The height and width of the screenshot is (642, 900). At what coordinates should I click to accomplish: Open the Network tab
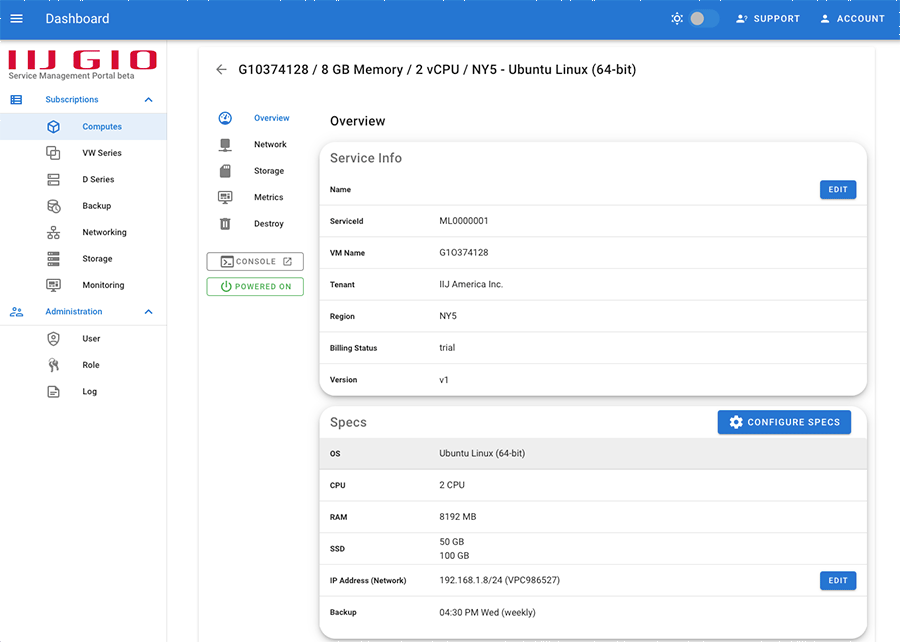coord(270,145)
